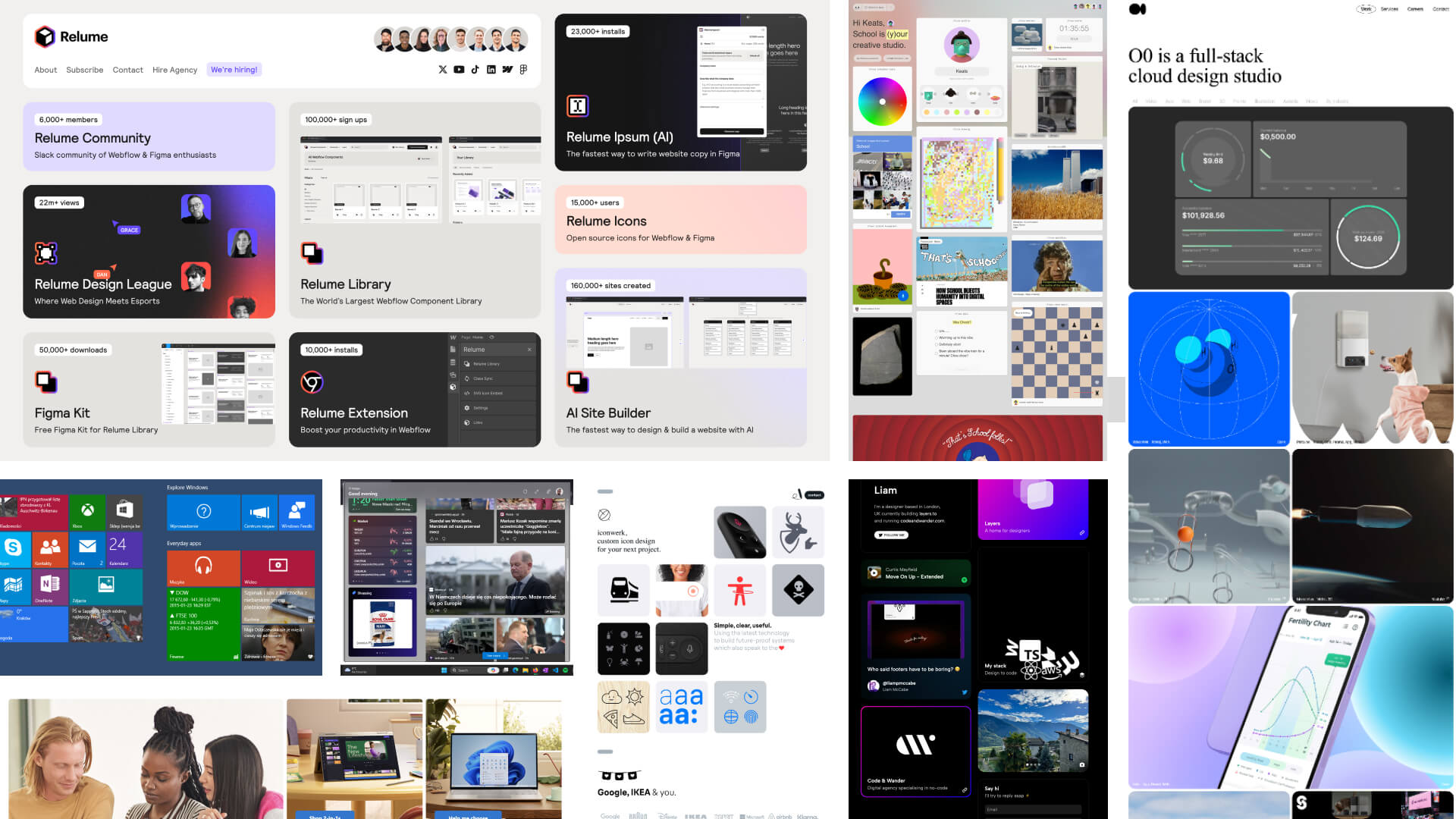
Task: Open the Skype tile on the Windows start screen
Action: [x=14, y=549]
